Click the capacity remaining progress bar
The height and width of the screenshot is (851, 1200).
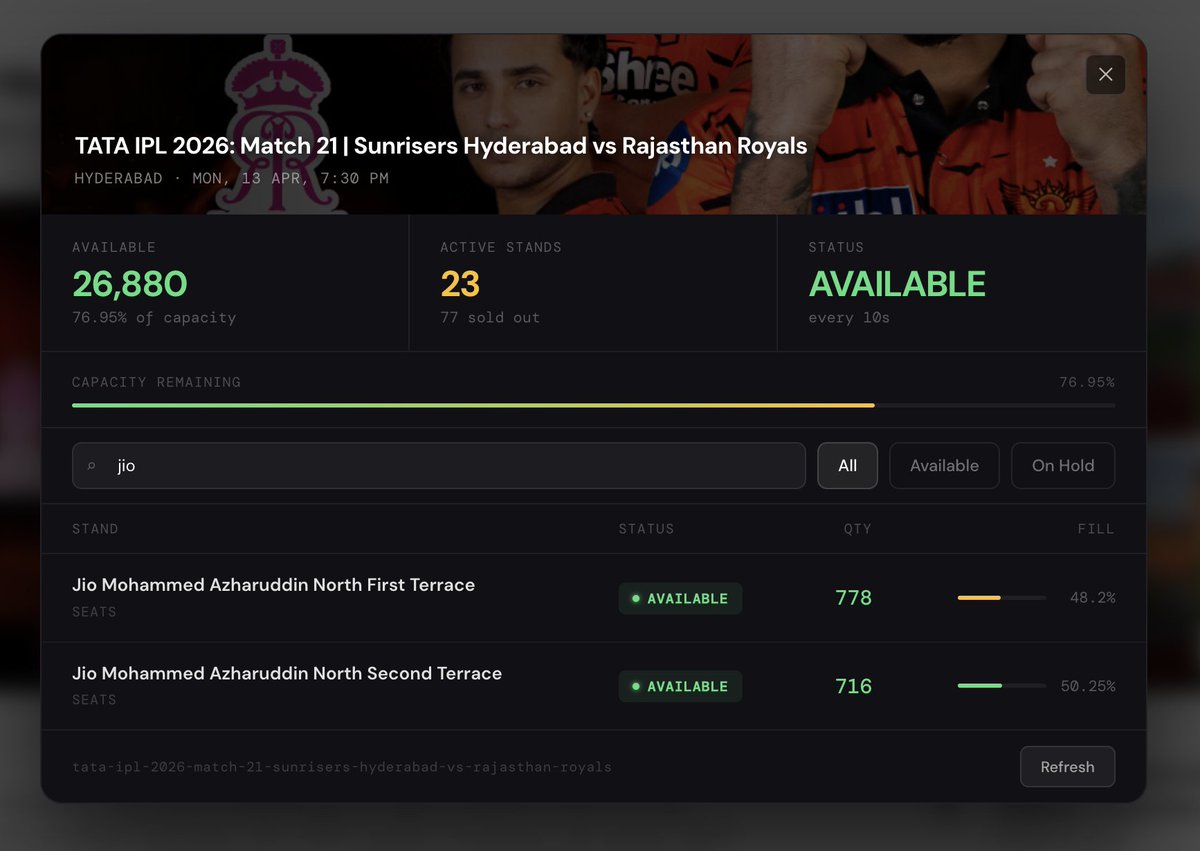pyautogui.click(x=593, y=405)
